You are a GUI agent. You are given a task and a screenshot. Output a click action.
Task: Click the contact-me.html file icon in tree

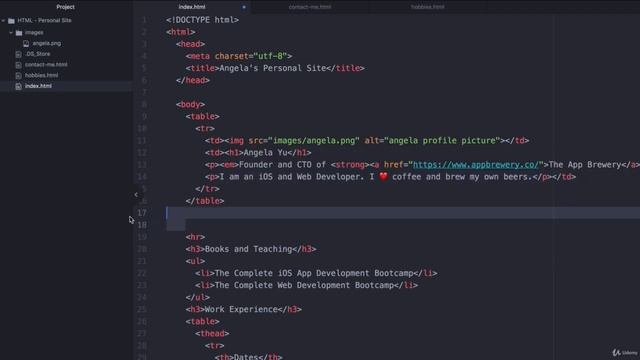(18, 64)
